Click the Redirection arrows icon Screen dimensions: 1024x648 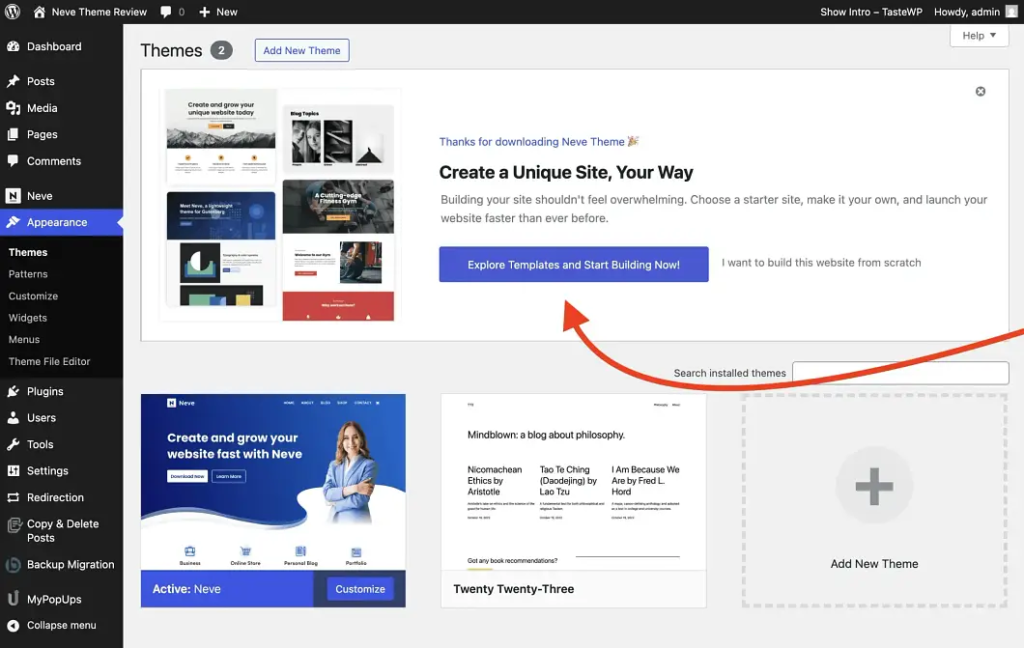coord(13,497)
